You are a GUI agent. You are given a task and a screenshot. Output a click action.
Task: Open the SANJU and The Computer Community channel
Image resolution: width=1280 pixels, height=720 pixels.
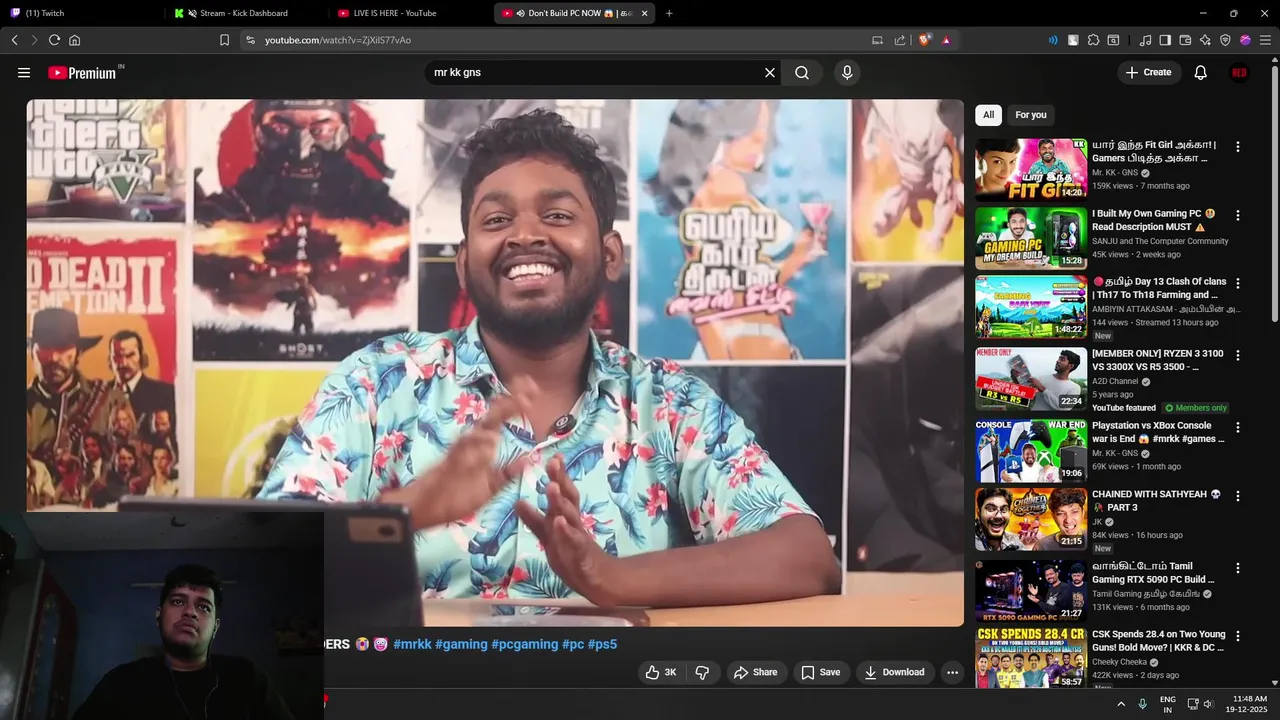1160,241
